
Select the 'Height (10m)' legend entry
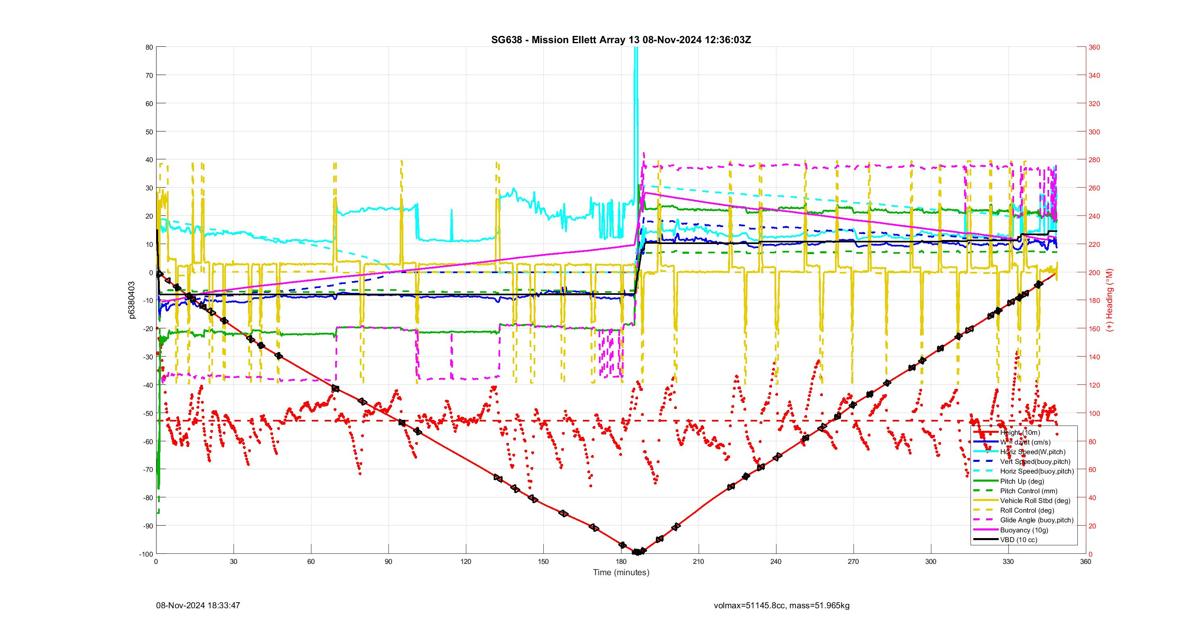pos(1022,432)
